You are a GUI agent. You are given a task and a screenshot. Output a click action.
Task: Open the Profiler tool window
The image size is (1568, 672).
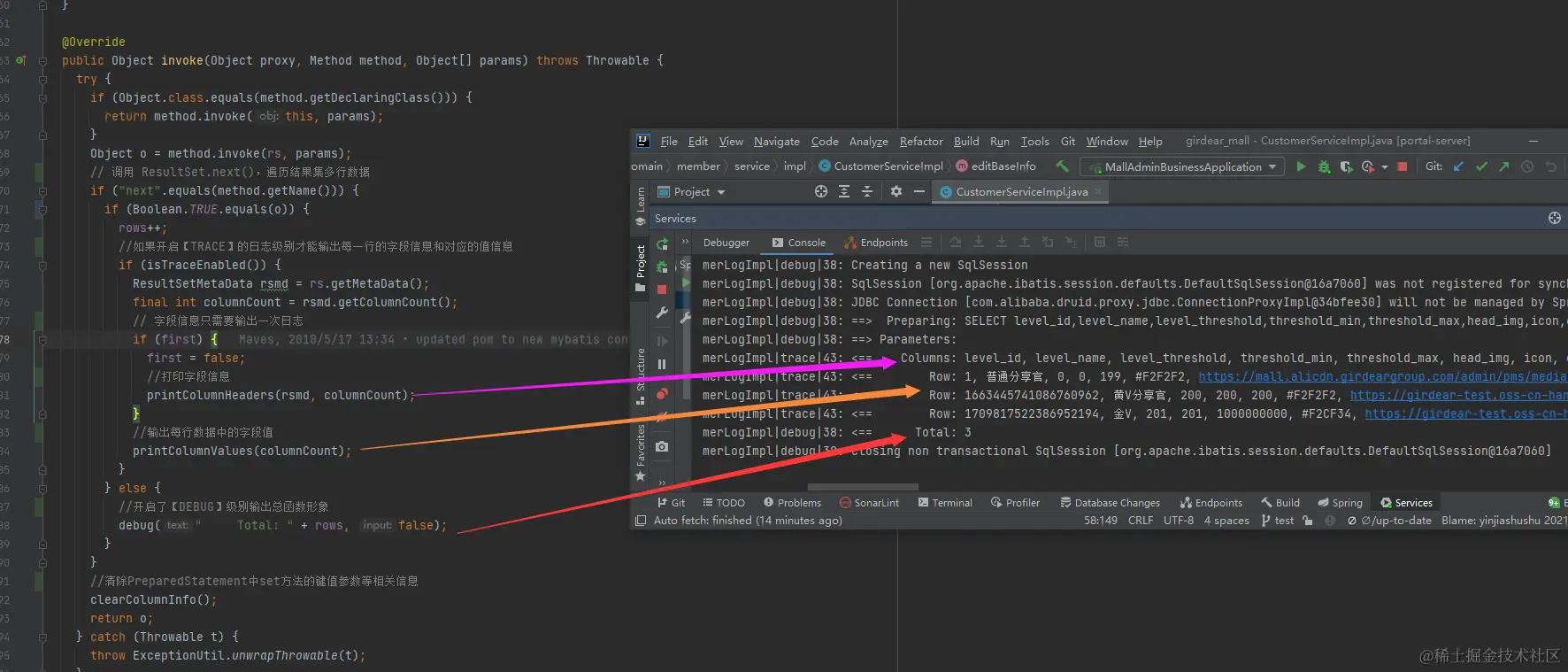1016,502
